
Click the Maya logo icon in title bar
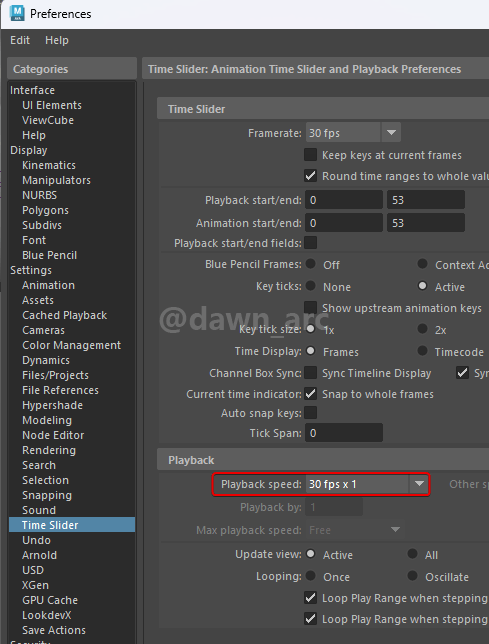click(17, 13)
